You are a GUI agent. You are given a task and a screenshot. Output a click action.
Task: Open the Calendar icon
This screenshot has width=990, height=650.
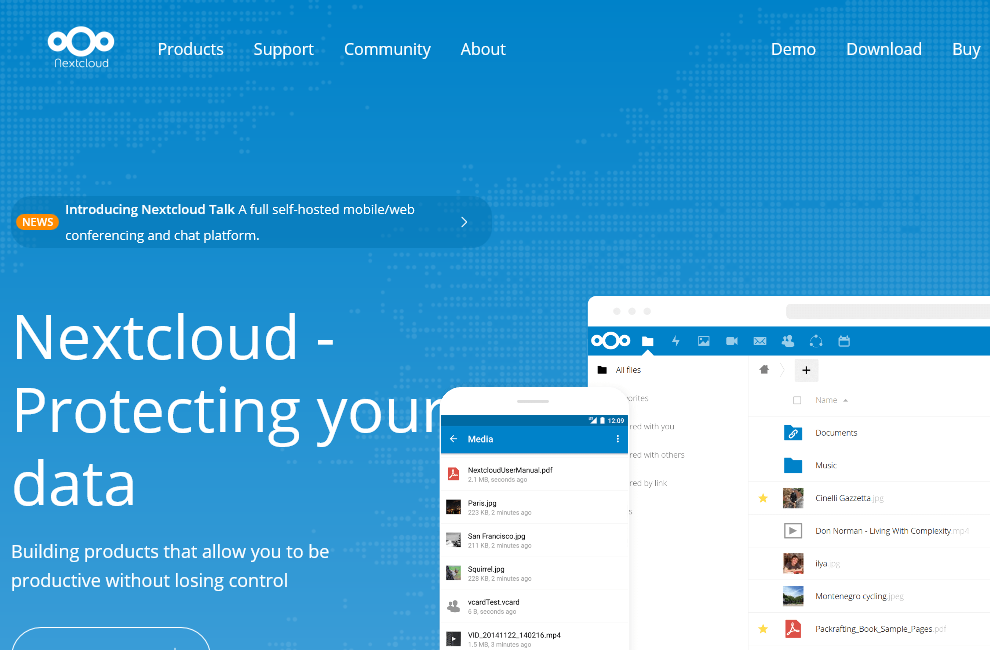844,341
